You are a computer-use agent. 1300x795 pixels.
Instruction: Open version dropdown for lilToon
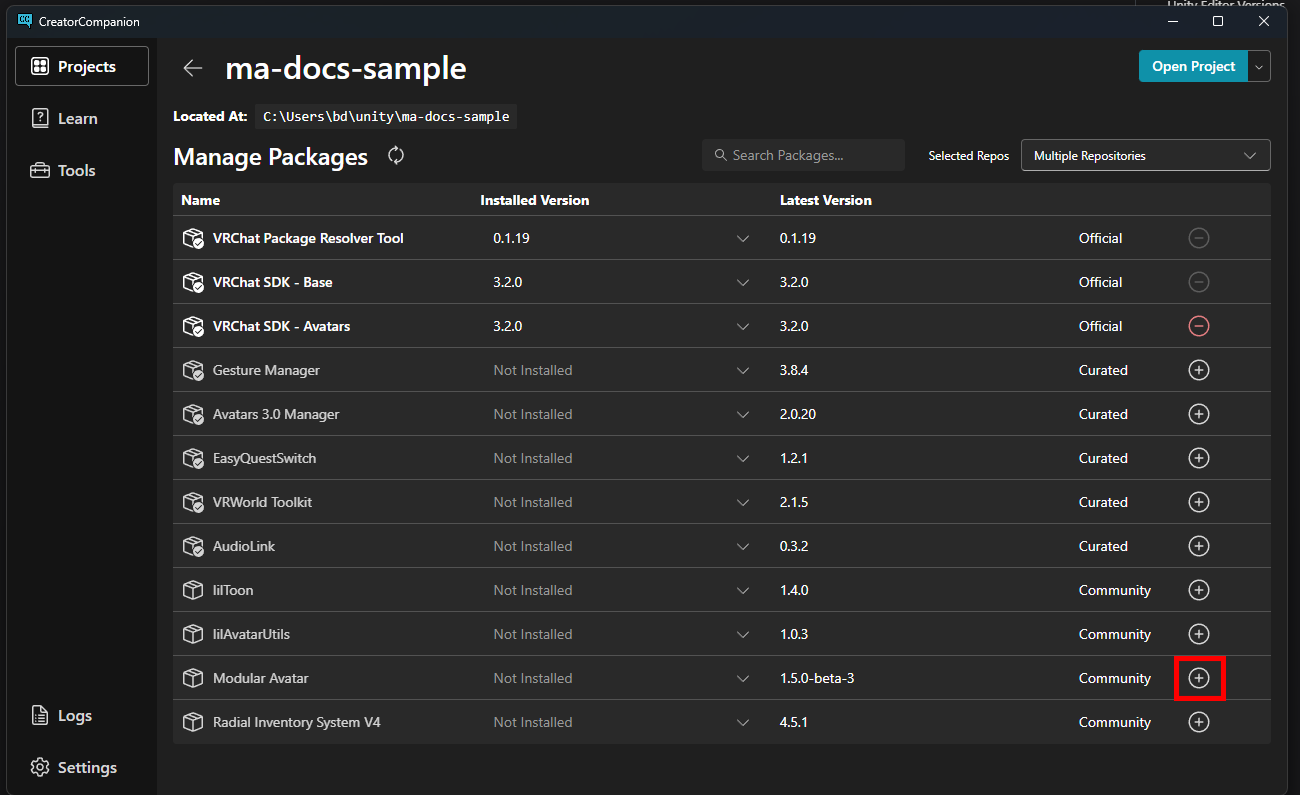tap(742, 590)
